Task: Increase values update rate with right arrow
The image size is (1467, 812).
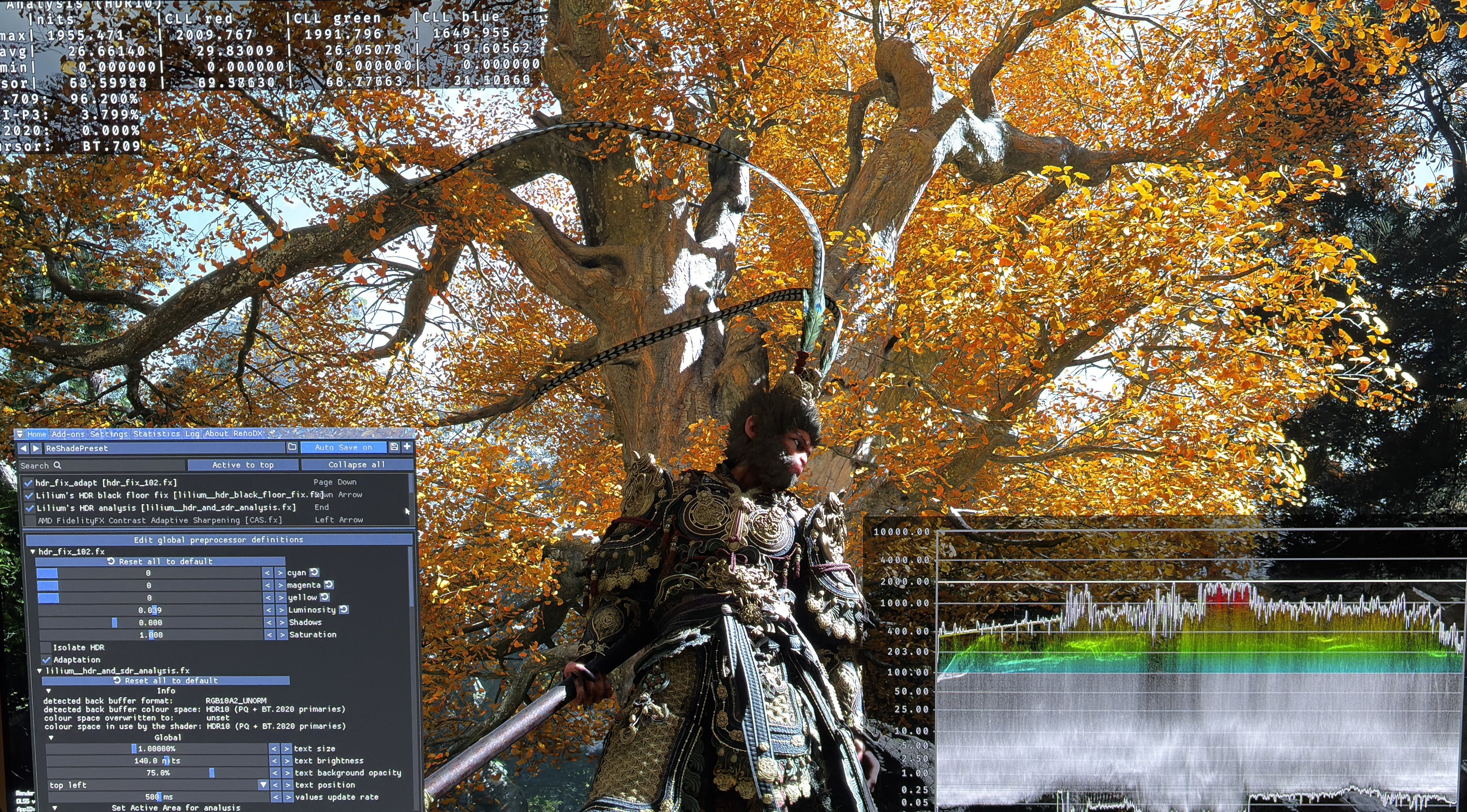Action: 289,797
